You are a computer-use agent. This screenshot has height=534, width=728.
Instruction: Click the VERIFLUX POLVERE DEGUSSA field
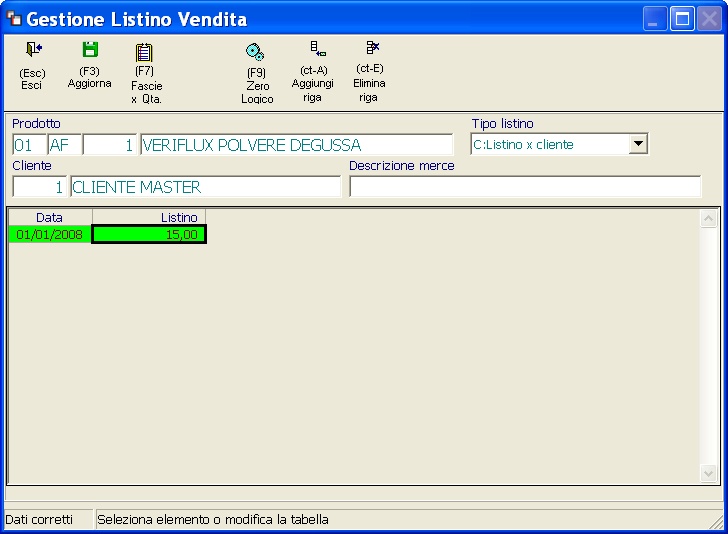[x=296, y=145]
